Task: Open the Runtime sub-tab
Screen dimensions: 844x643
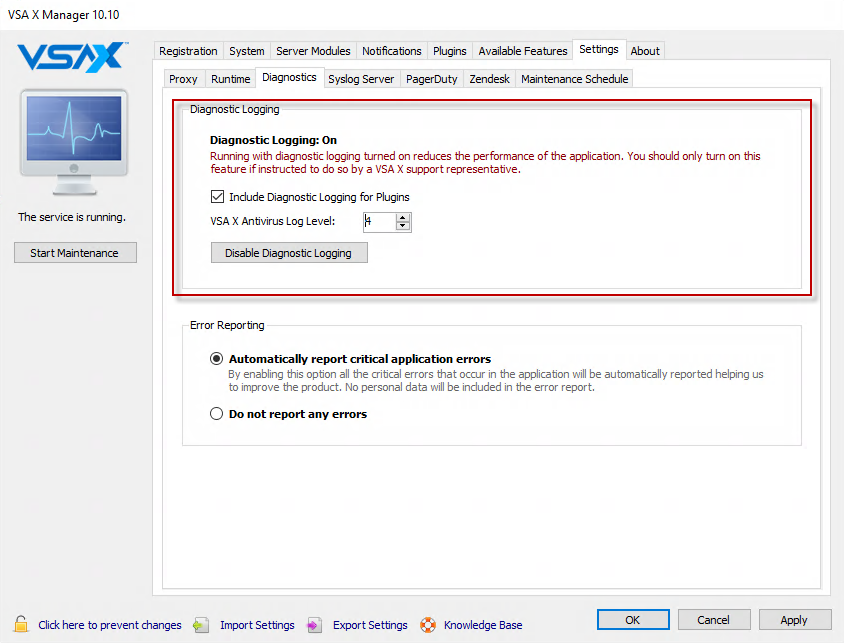Action: (x=230, y=79)
